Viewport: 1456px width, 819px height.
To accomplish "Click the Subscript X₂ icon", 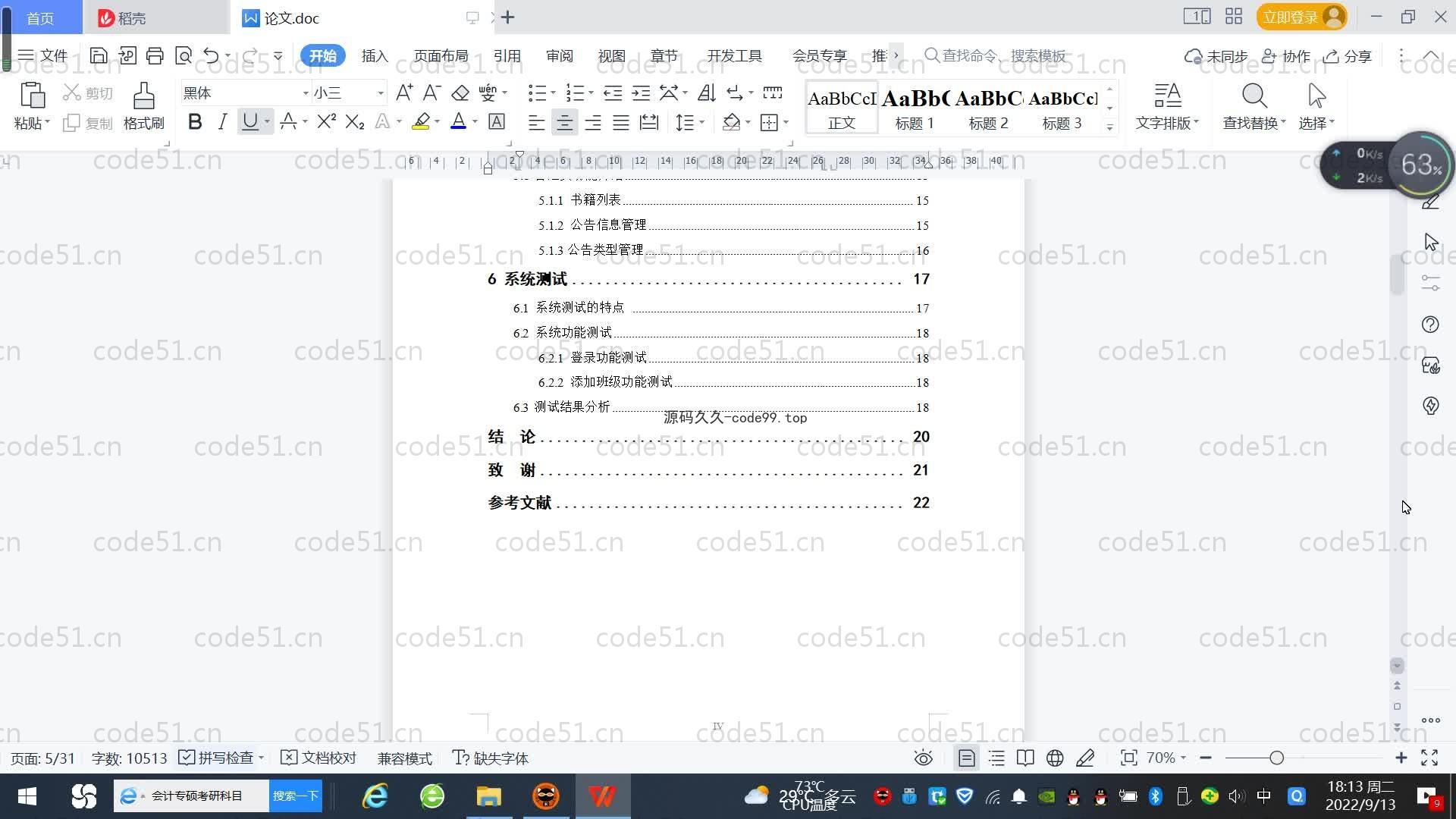I will pos(354,121).
